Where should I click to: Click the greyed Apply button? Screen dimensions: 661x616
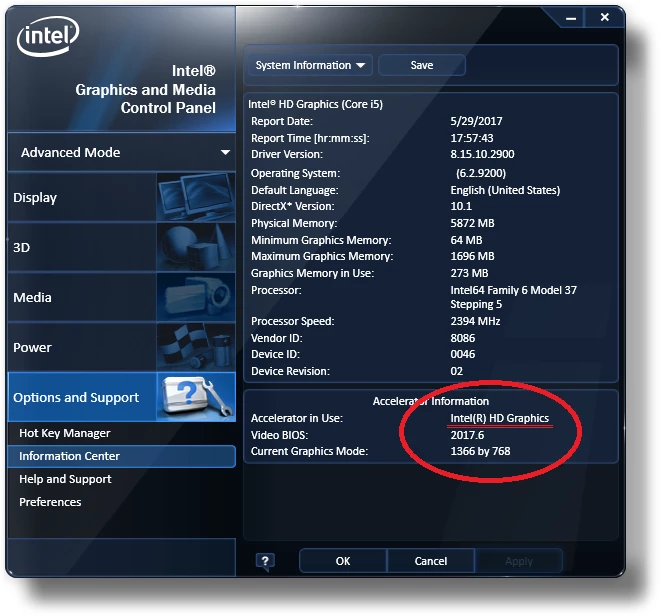click(x=519, y=561)
